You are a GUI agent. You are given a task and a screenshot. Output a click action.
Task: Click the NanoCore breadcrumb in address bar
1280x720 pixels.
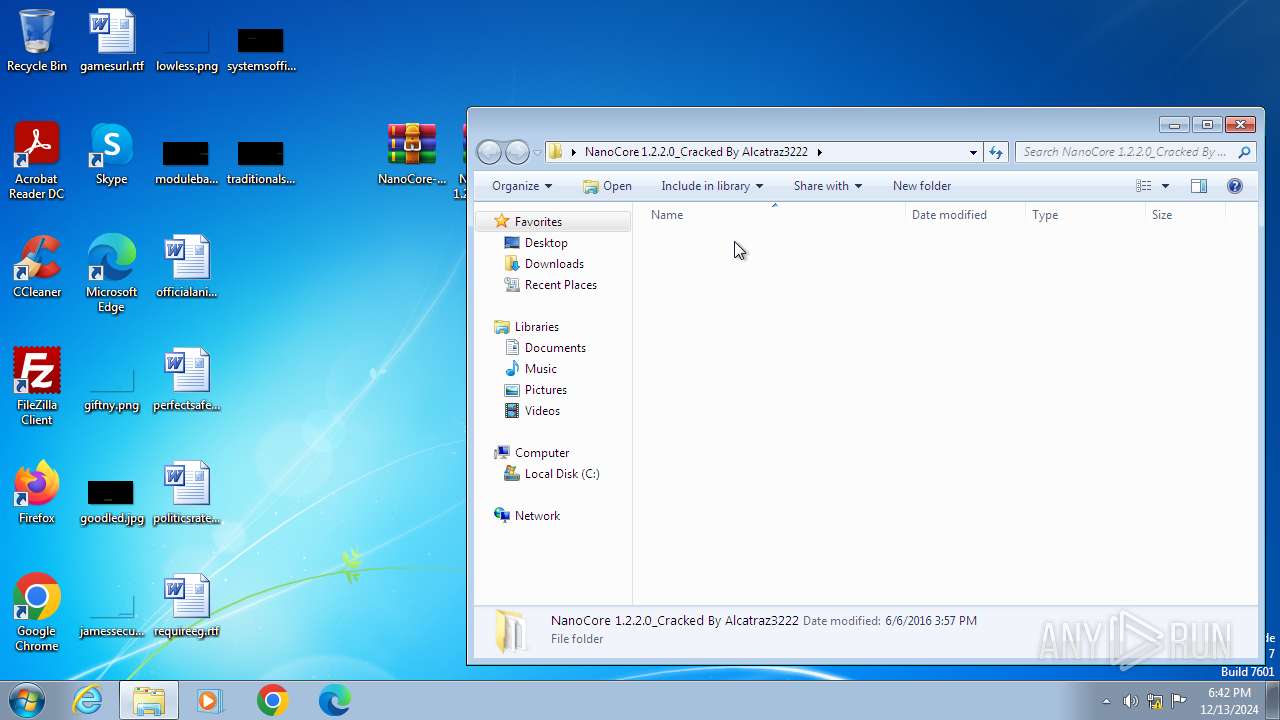click(x=696, y=152)
